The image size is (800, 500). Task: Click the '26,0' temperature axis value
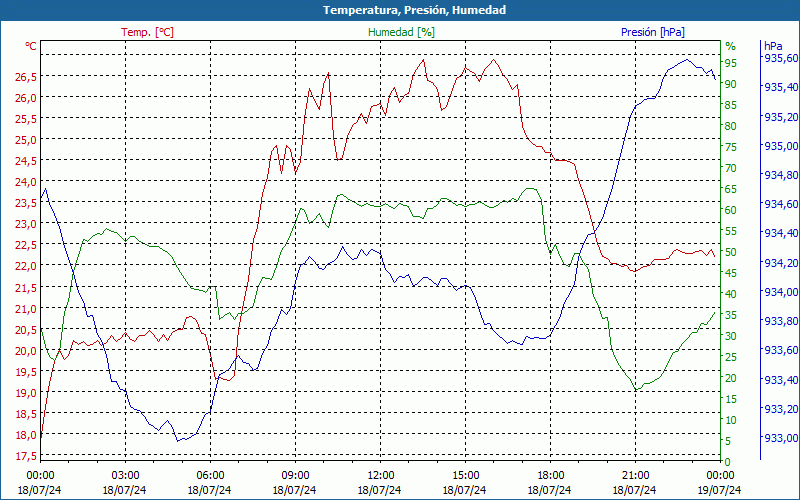click(26, 97)
